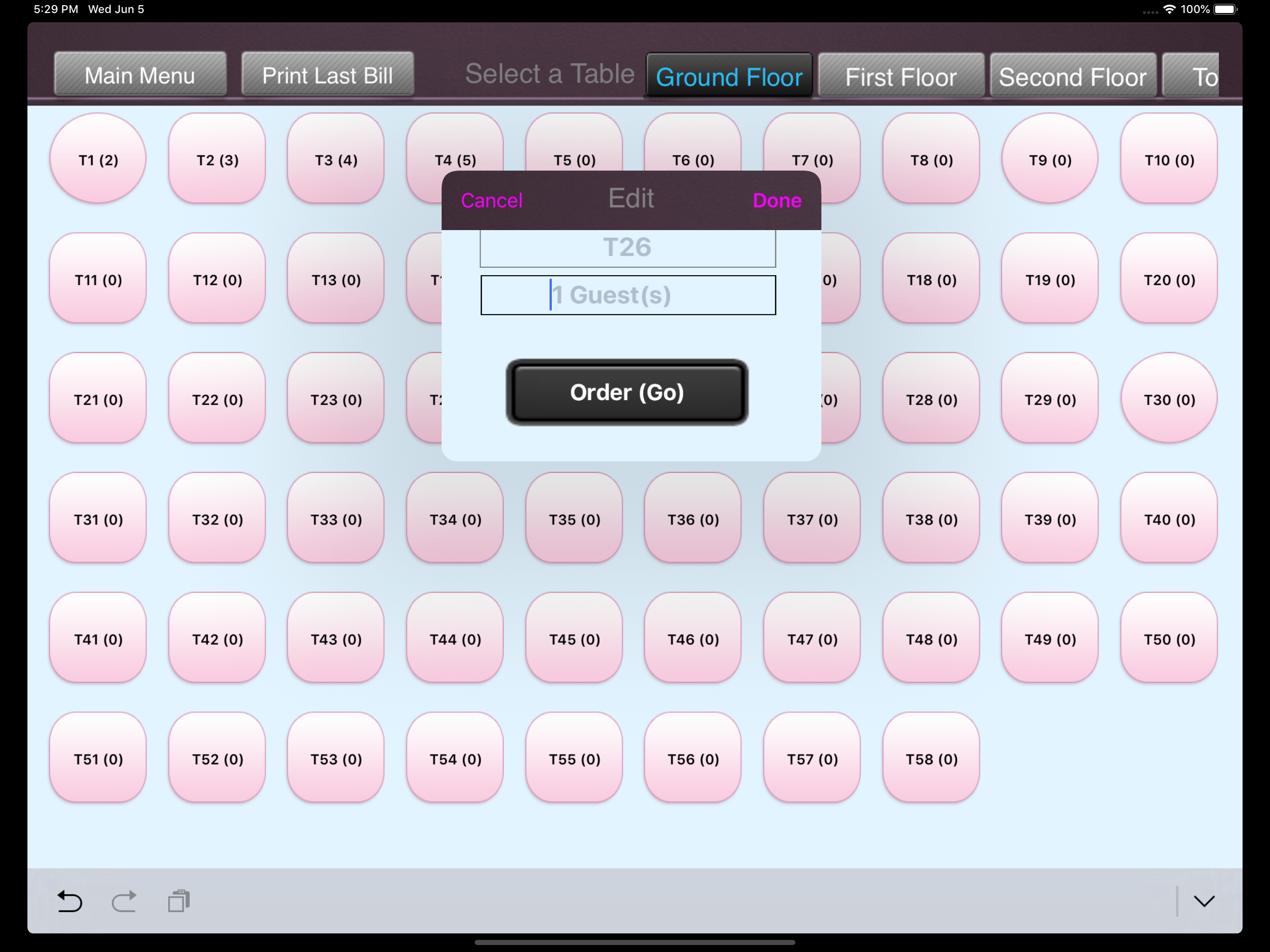
Task: Tap the redo arrow icon
Action: click(124, 901)
